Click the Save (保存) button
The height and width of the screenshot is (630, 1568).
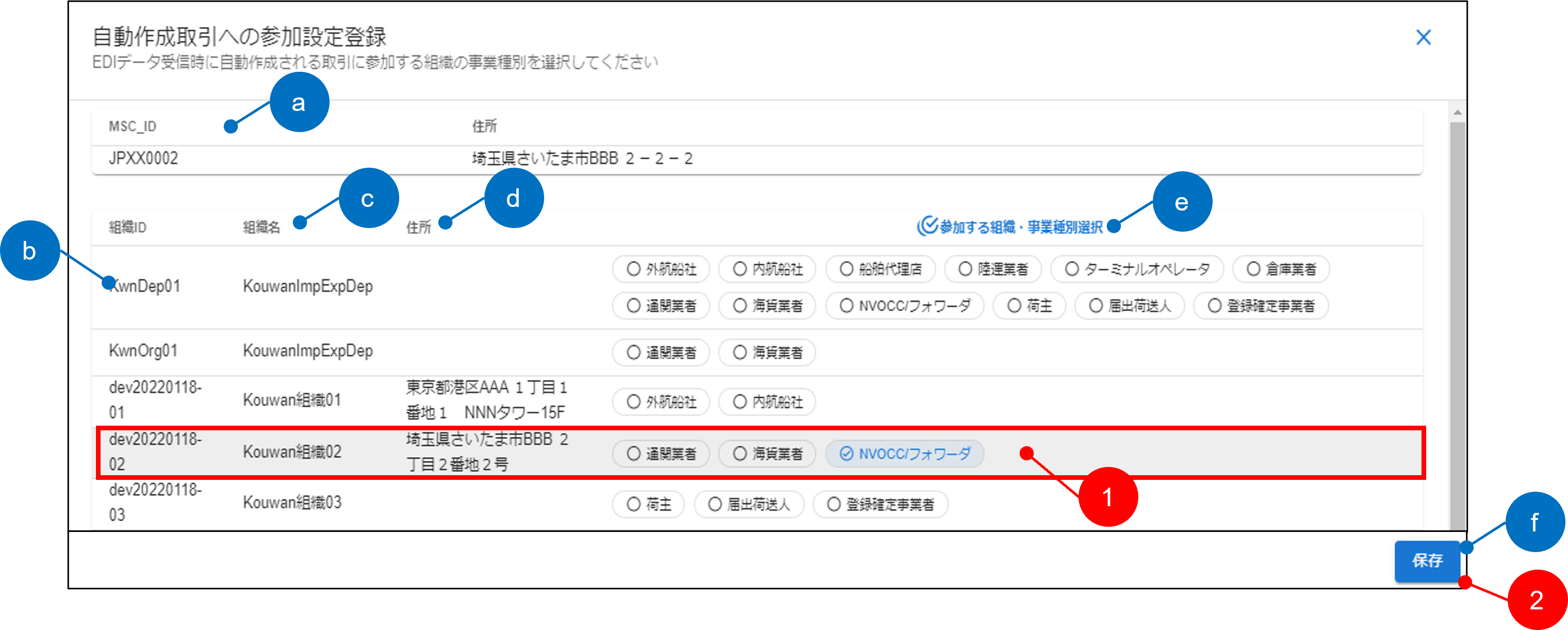click(x=1426, y=560)
